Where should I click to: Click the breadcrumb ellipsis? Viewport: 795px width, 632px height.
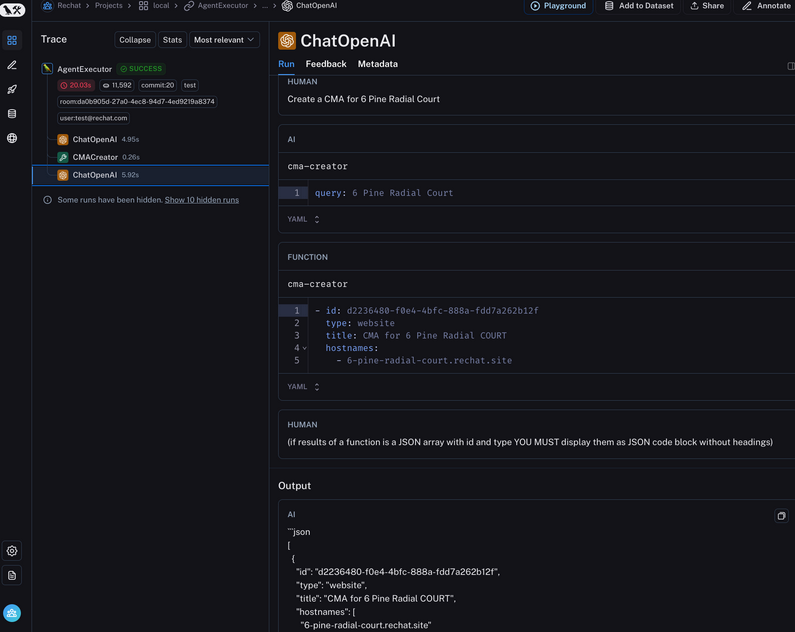coord(265,6)
